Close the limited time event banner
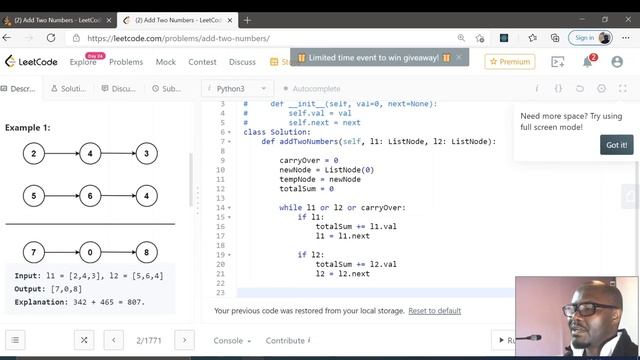Screen dimensions: 640x360 (x=459, y=57)
